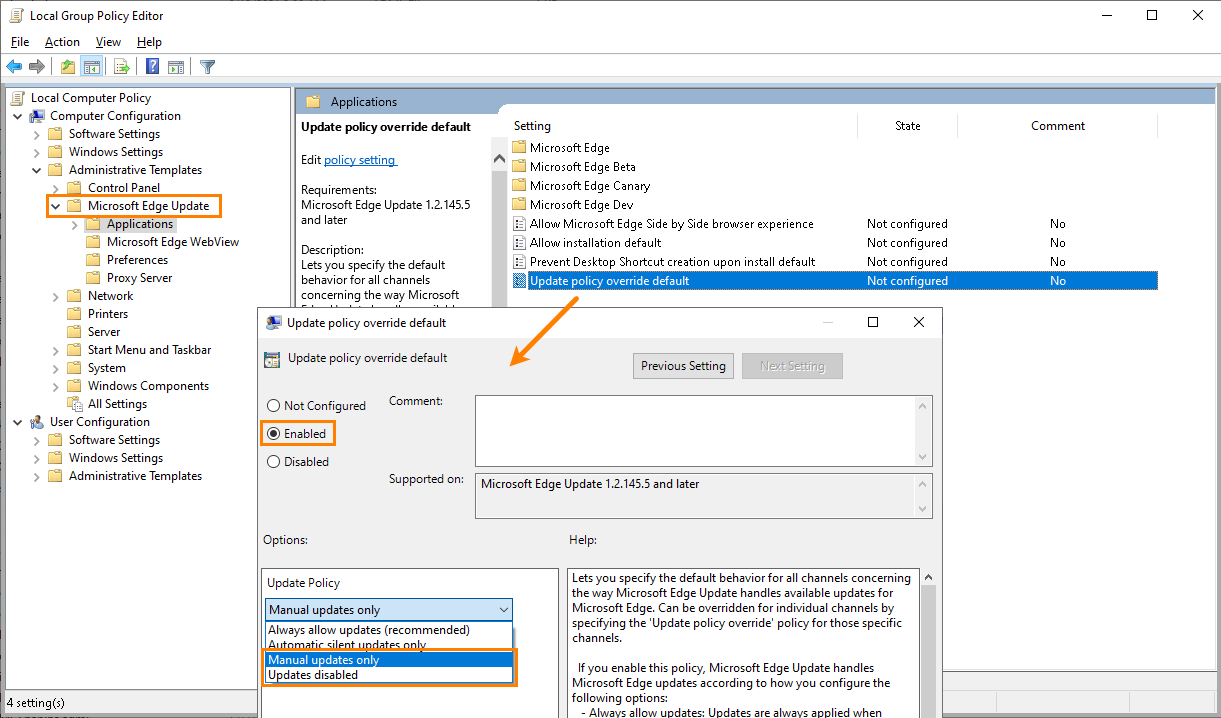
Task: Open the policy setting link
Action: [x=360, y=159]
